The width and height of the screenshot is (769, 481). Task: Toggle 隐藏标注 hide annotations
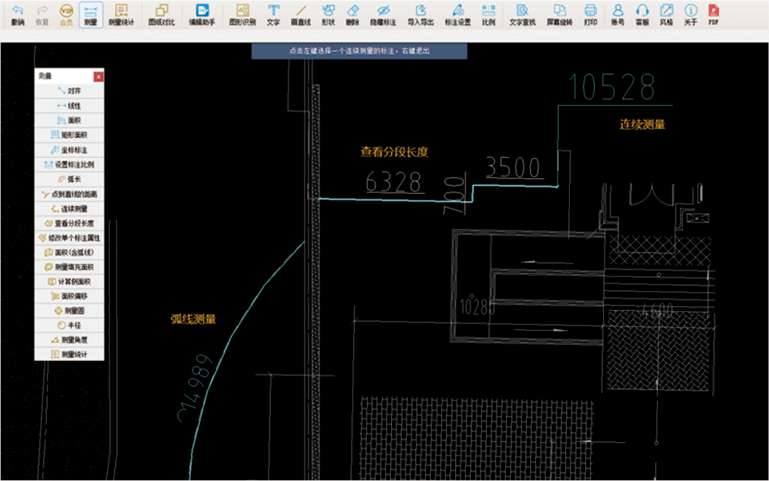(383, 13)
